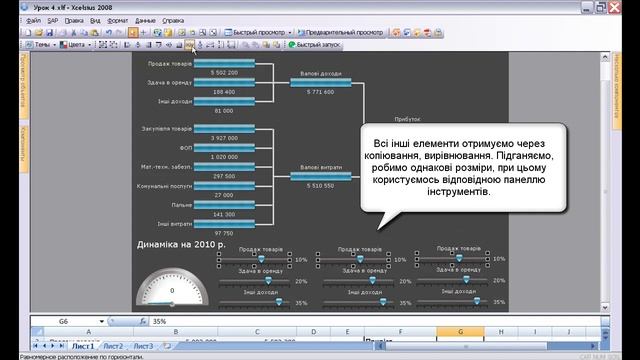
Task: Expand the Цвета dropdown arrow
Action: pyautogui.click(x=89, y=45)
